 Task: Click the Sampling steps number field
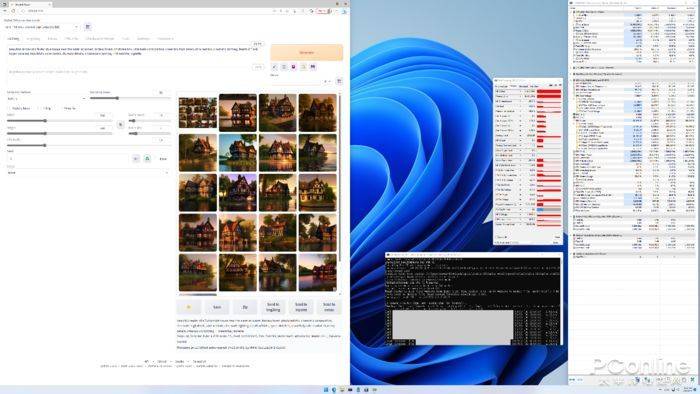coord(161,92)
